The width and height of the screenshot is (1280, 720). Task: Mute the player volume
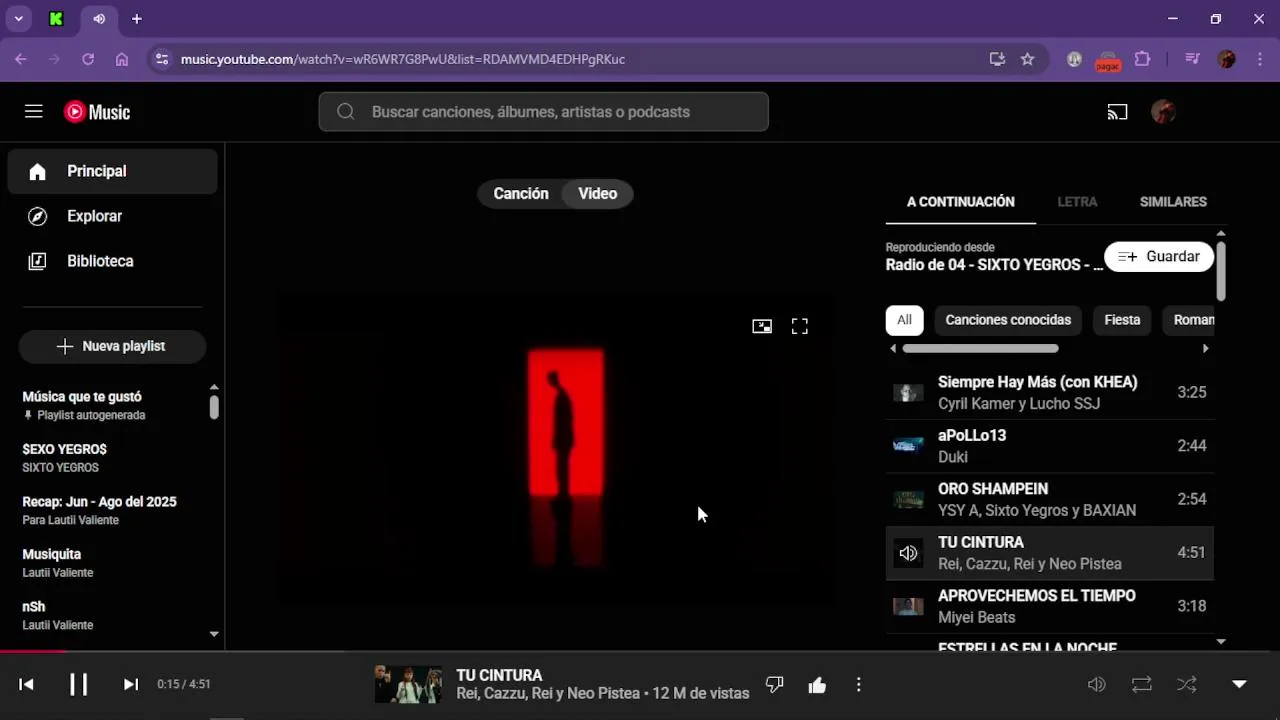[1096, 684]
